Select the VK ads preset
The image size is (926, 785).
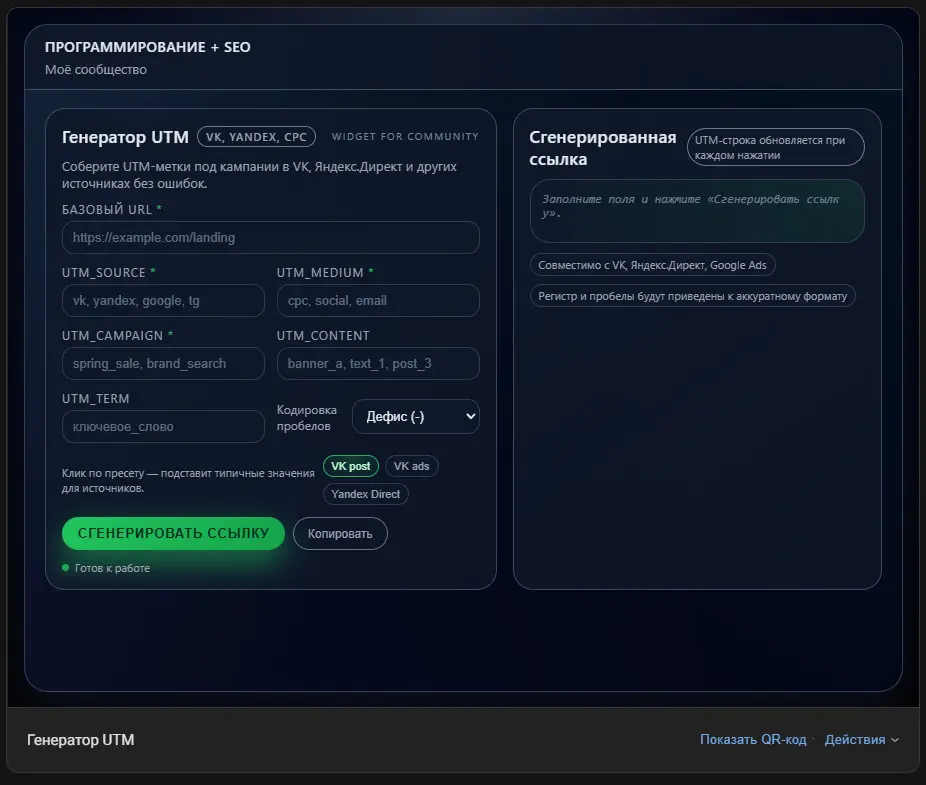pos(411,467)
